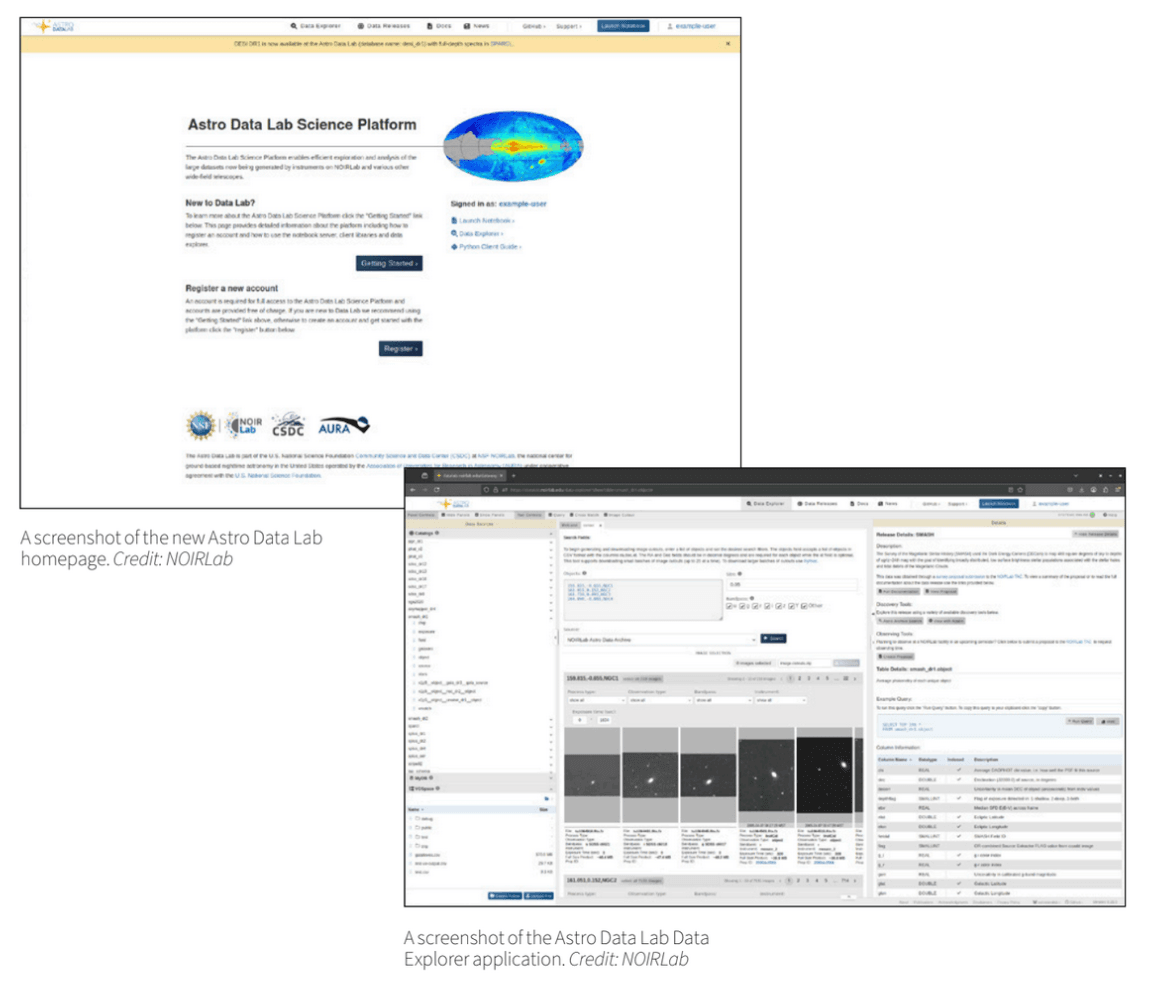Viewport: 1150px width, 988px height.
Task: Click the browser forward arrow in the Data Explorer window
Action: click(425, 489)
